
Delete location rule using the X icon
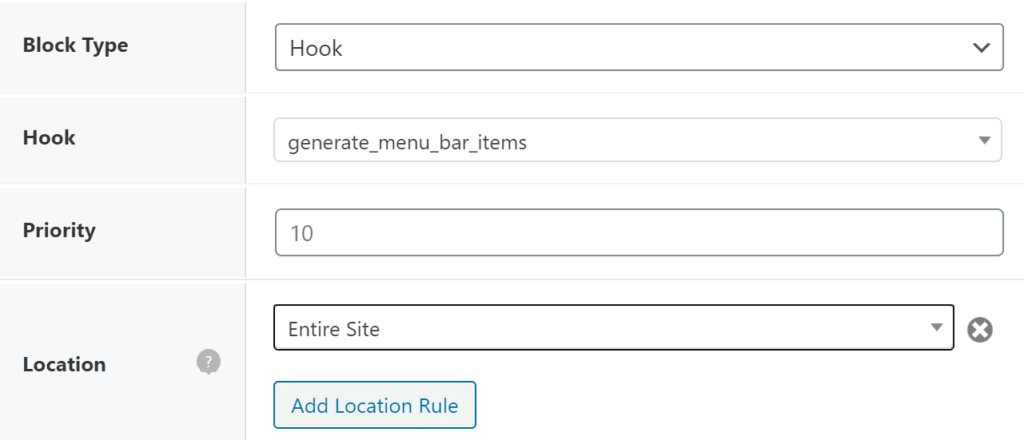point(980,329)
